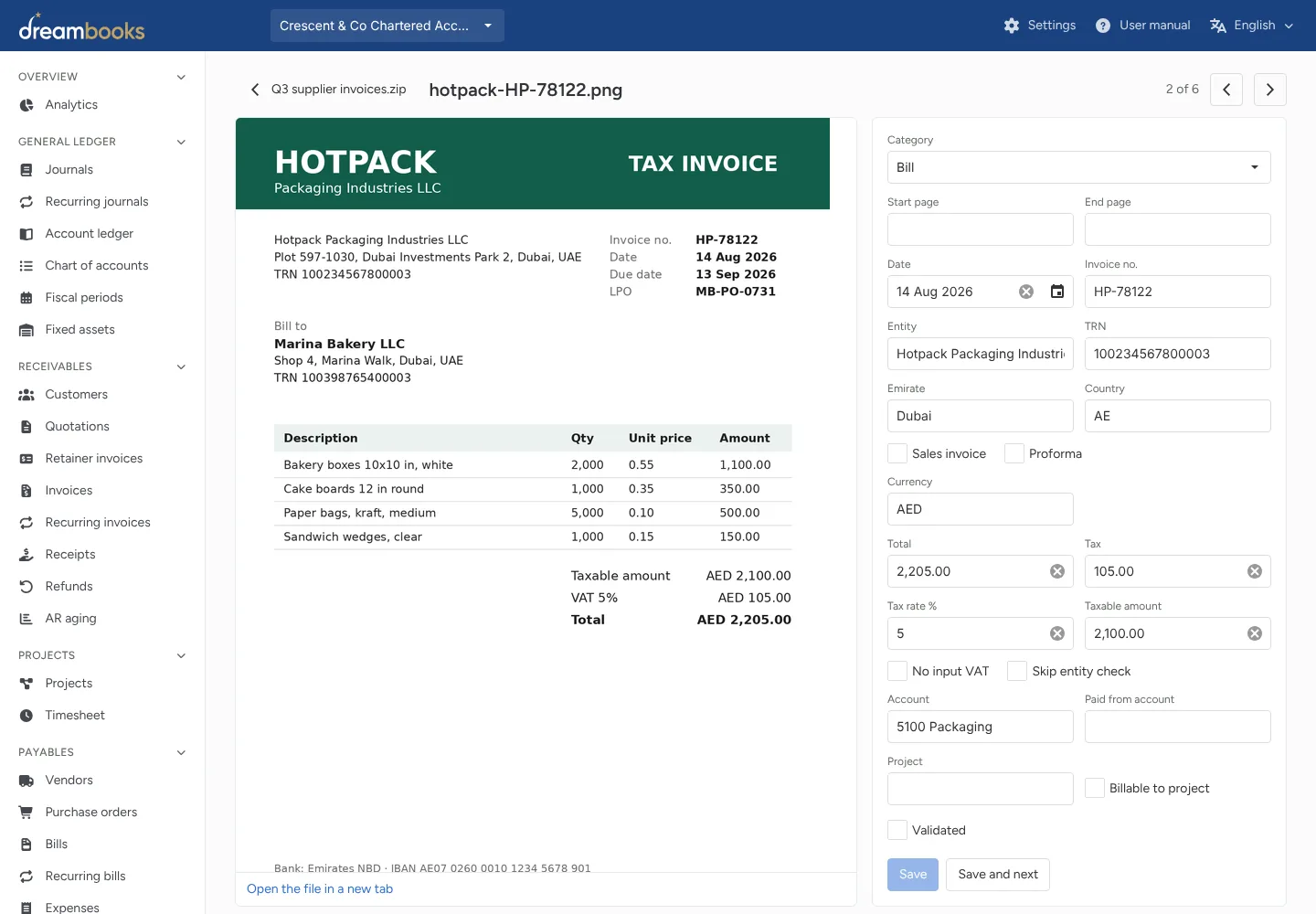Open the file in a new tab

[320, 889]
